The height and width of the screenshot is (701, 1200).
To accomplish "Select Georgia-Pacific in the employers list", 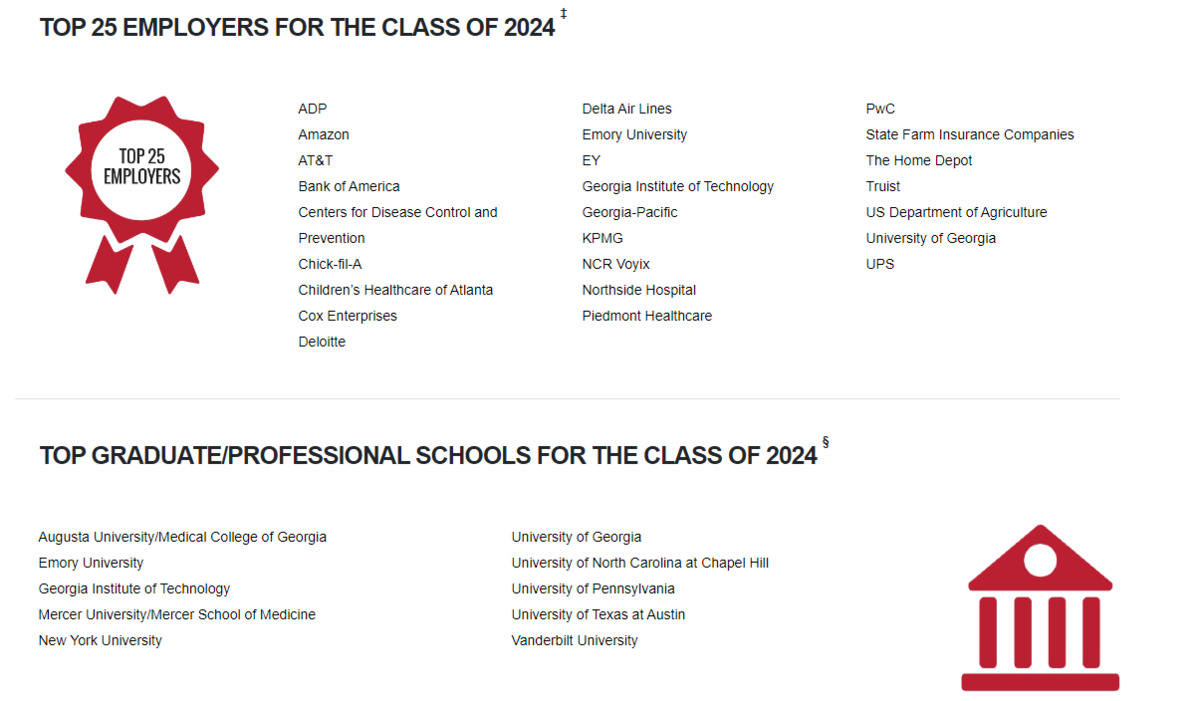I will click(x=630, y=212).
